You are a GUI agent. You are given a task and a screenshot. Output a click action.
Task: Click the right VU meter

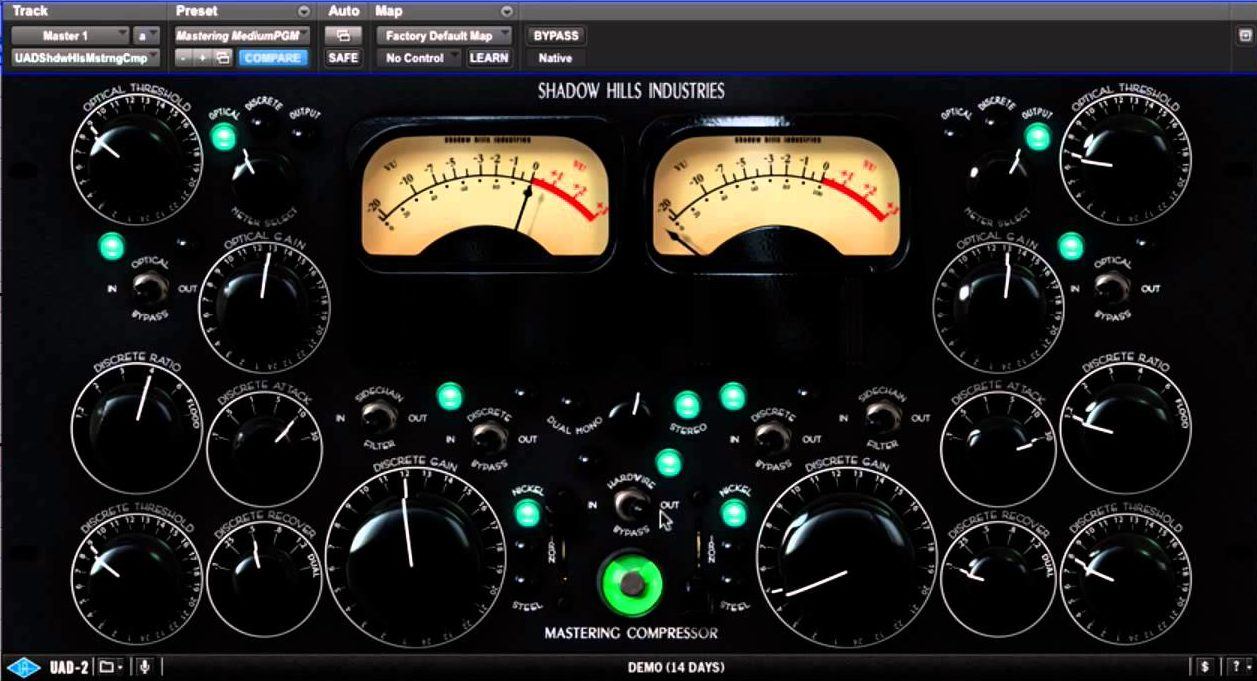click(775, 193)
